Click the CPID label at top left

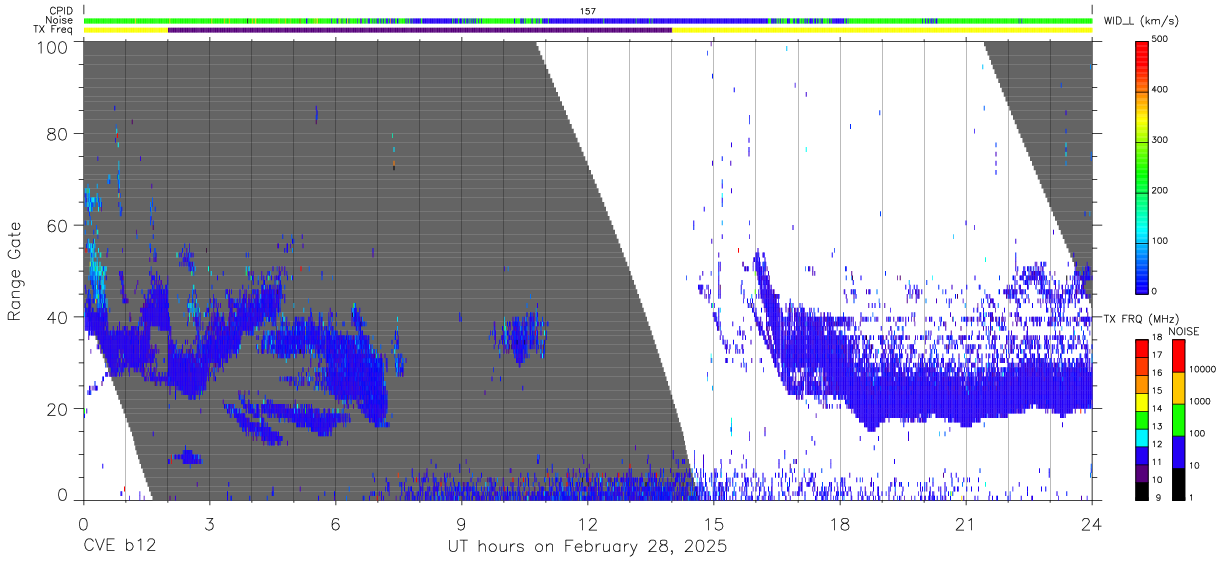62,11
